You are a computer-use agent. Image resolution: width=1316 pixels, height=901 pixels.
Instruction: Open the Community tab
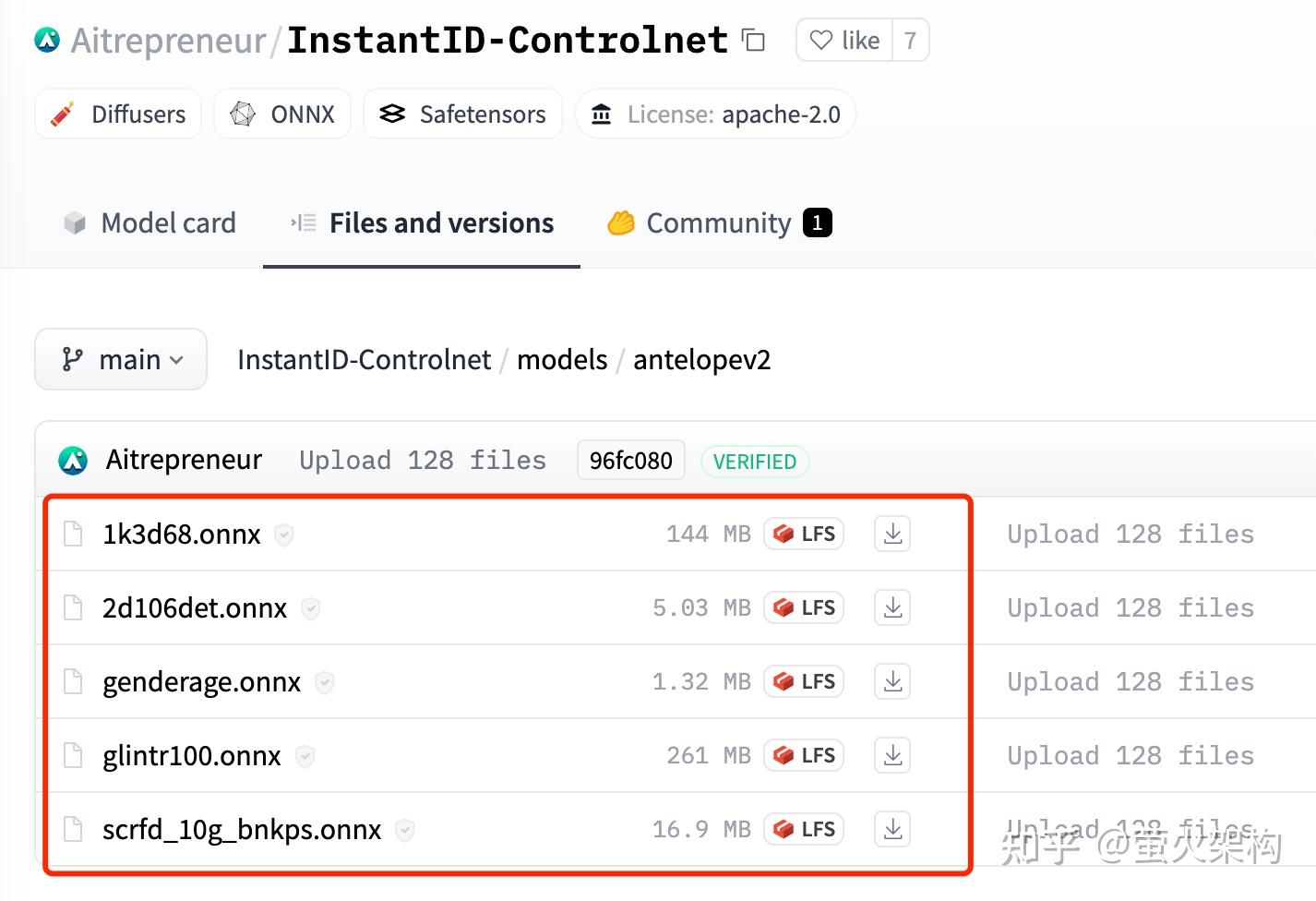click(x=719, y=223)
